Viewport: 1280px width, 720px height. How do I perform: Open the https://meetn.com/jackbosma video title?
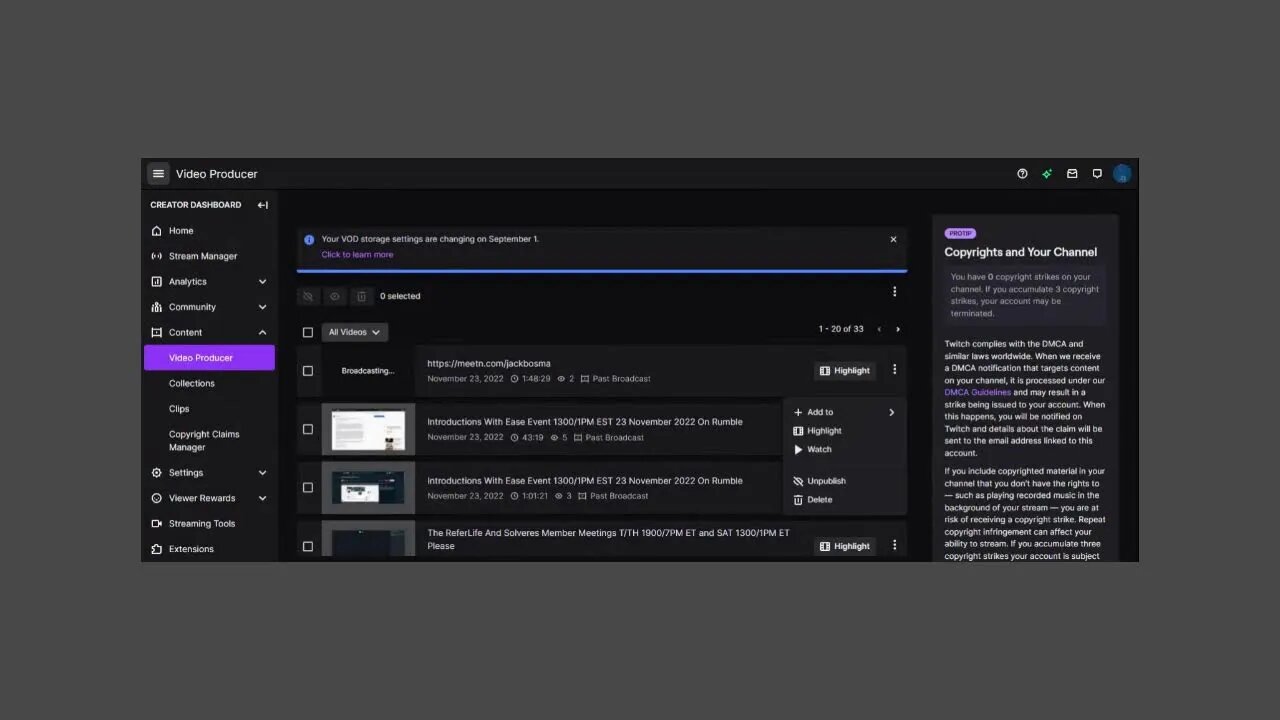point(489,364)
